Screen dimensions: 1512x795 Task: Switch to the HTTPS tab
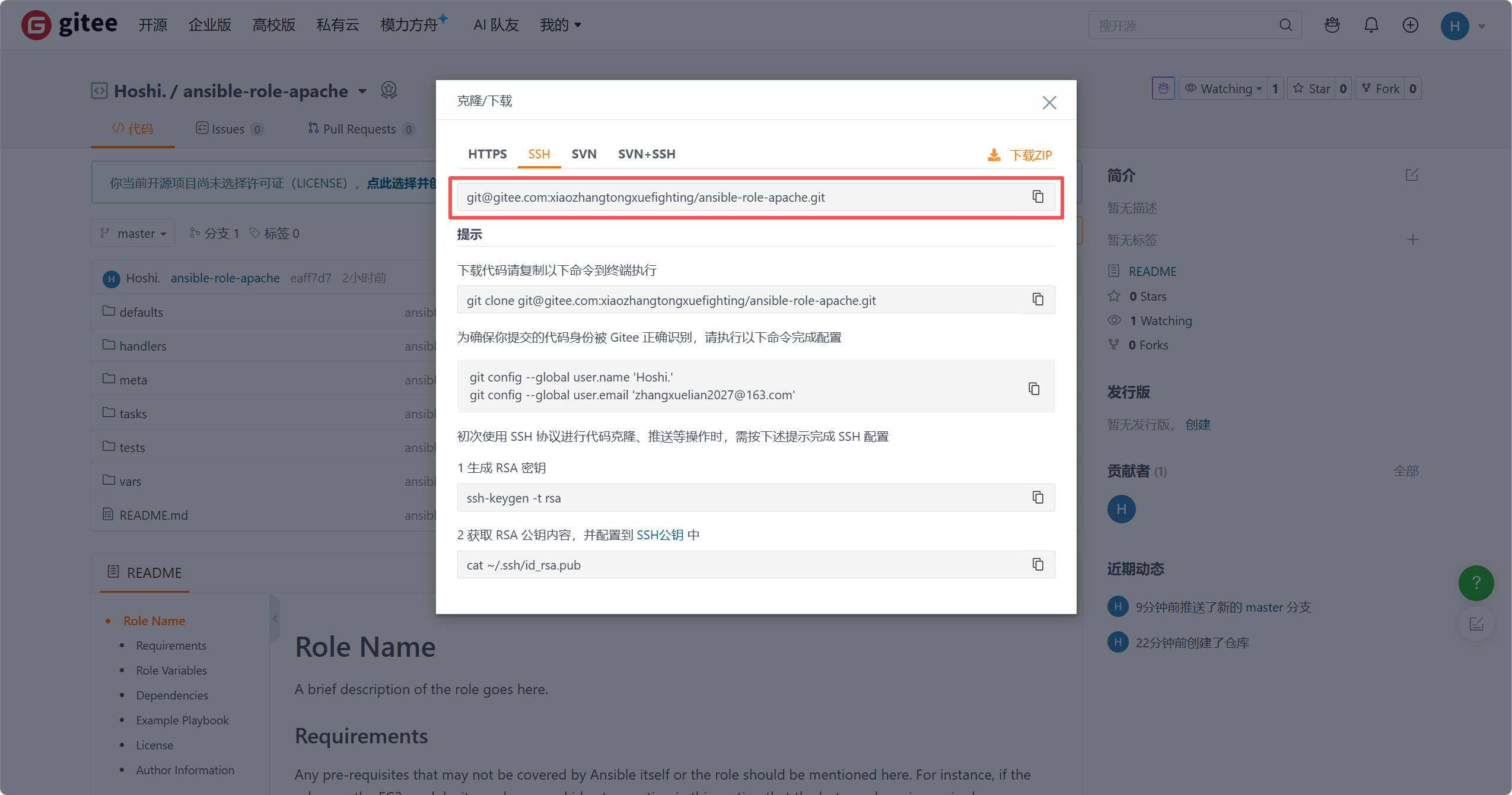[487, 154]
